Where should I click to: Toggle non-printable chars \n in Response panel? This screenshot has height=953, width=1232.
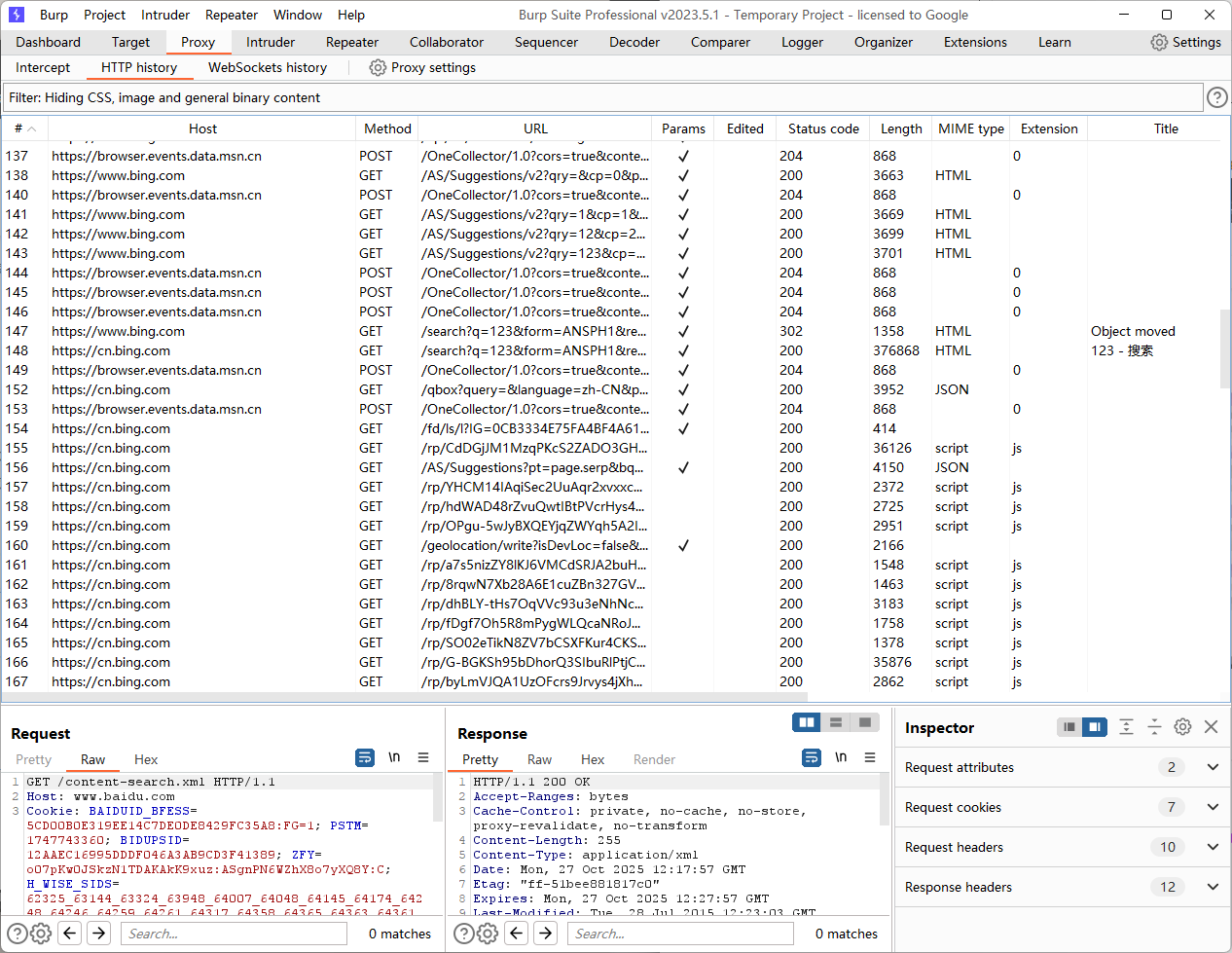click(841, 757)
